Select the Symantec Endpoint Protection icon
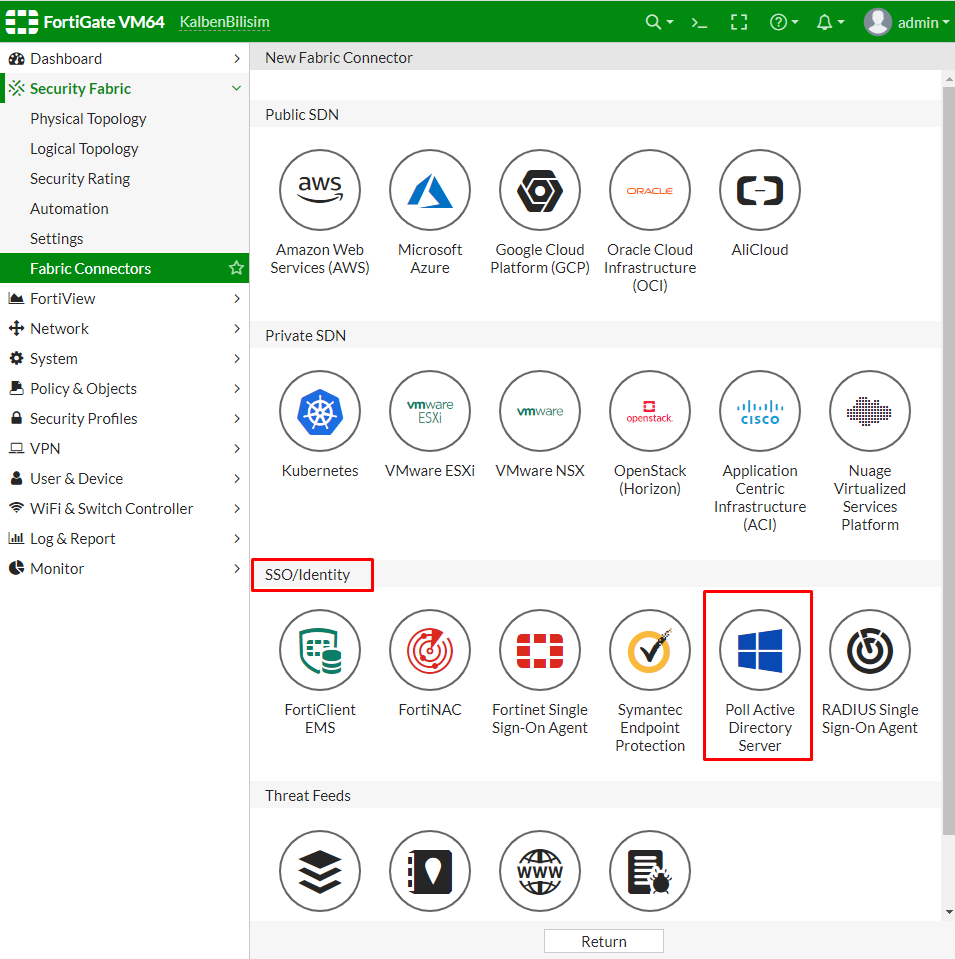 [650, 650]
